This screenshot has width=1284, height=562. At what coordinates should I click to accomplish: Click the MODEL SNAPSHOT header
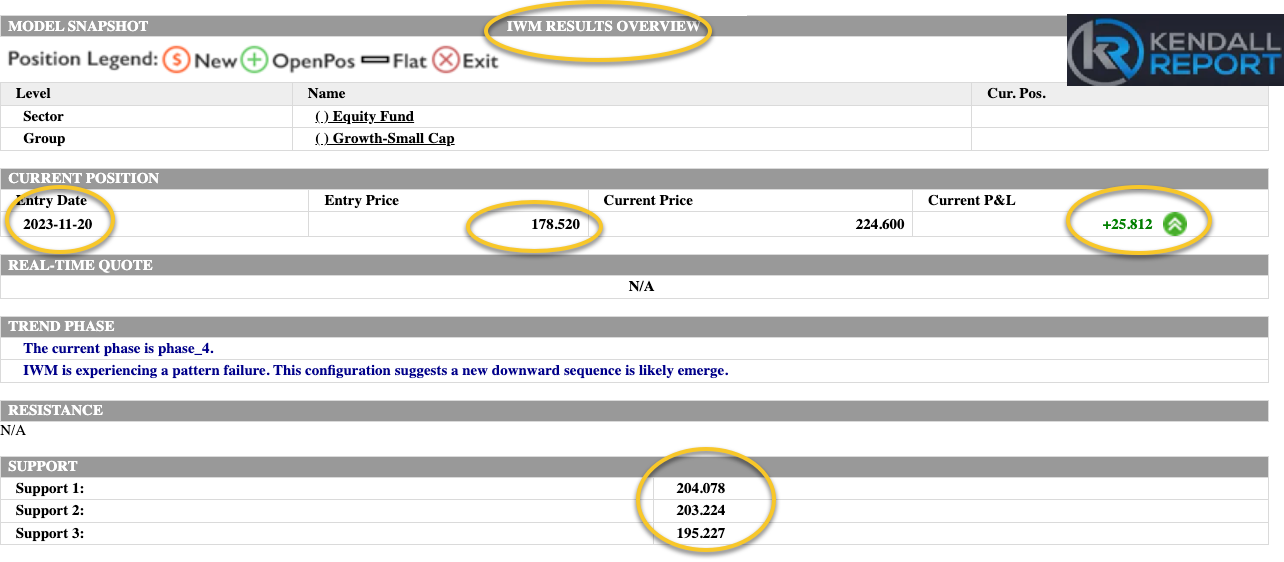78,26
